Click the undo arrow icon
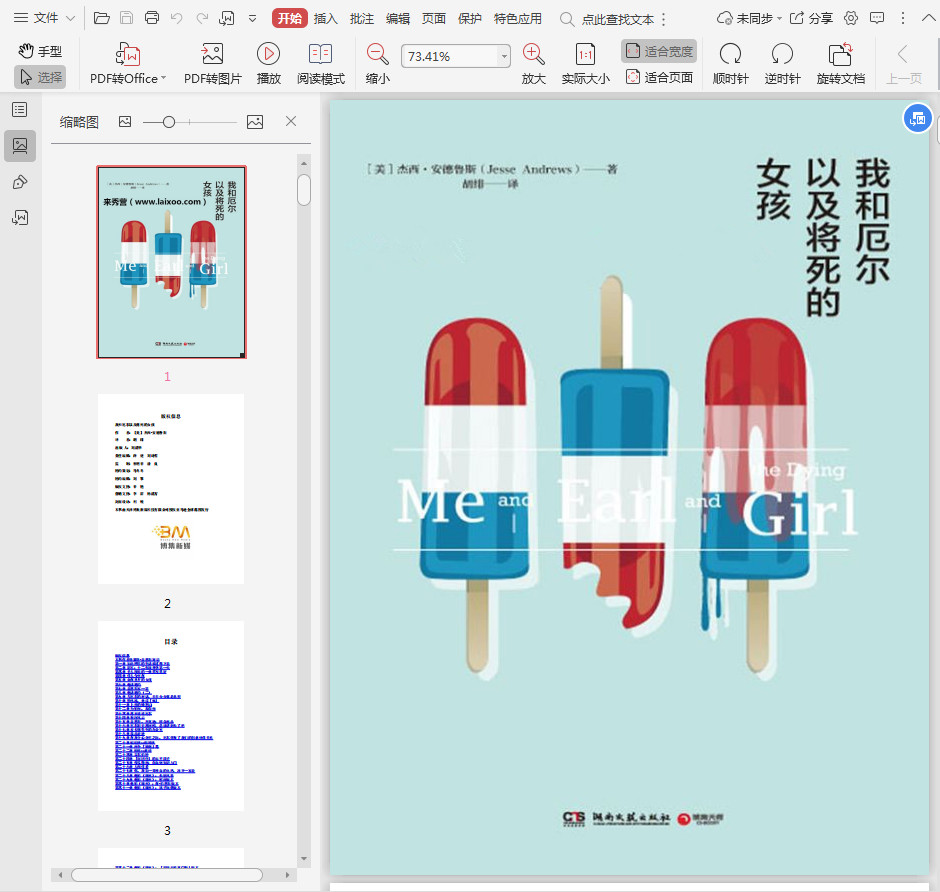Screen dimensions: 940x892 point(176,18)
